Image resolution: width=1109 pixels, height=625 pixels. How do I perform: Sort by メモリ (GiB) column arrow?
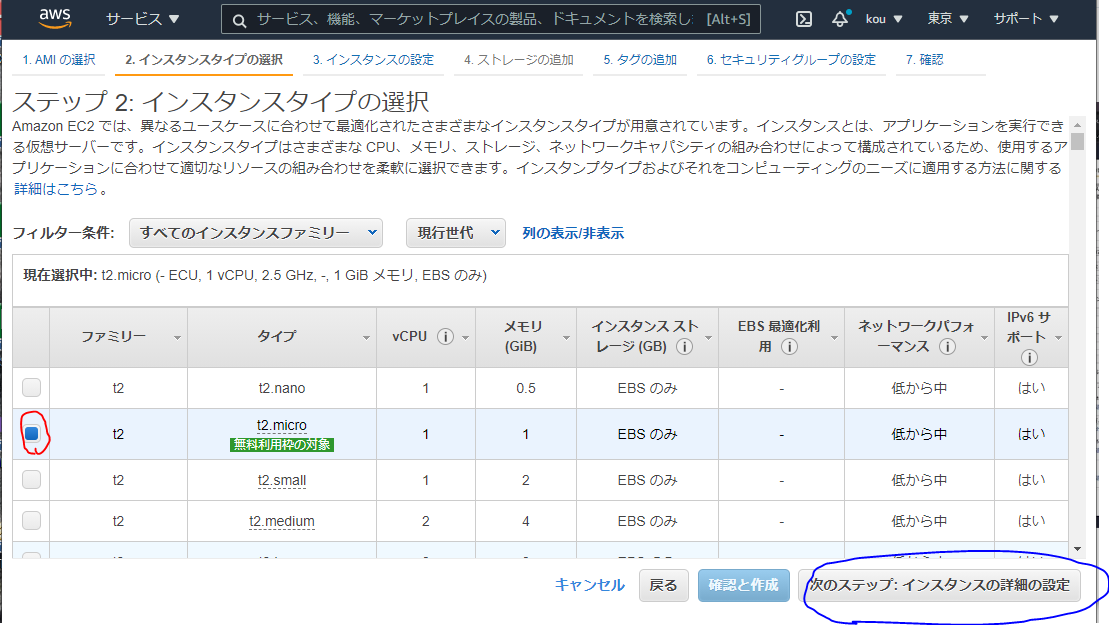coord(566,338)
